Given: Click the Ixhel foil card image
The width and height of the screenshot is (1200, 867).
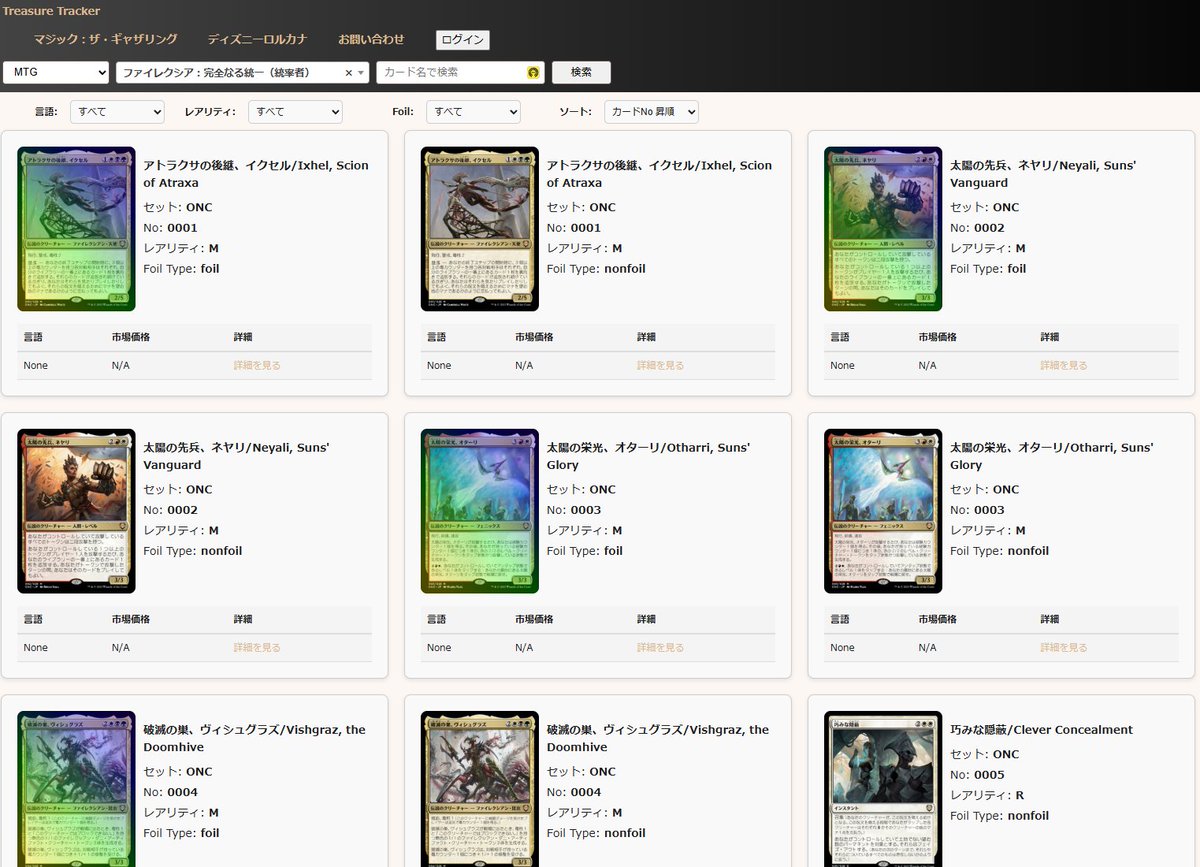Looking at the screenshot, I should pyautogui.click(x=76, y=229).
